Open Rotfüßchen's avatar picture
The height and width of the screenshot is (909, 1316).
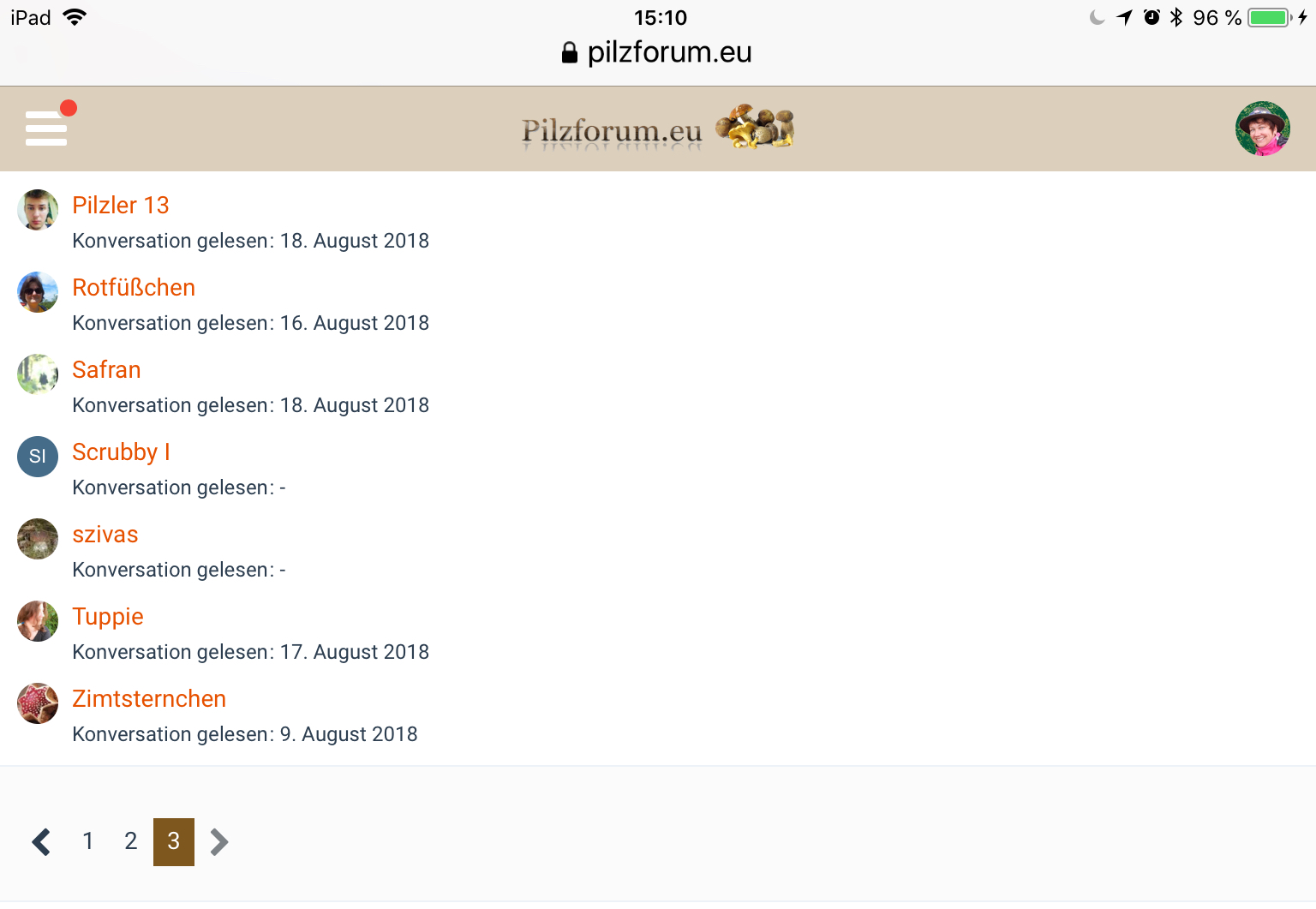(38, 292)
